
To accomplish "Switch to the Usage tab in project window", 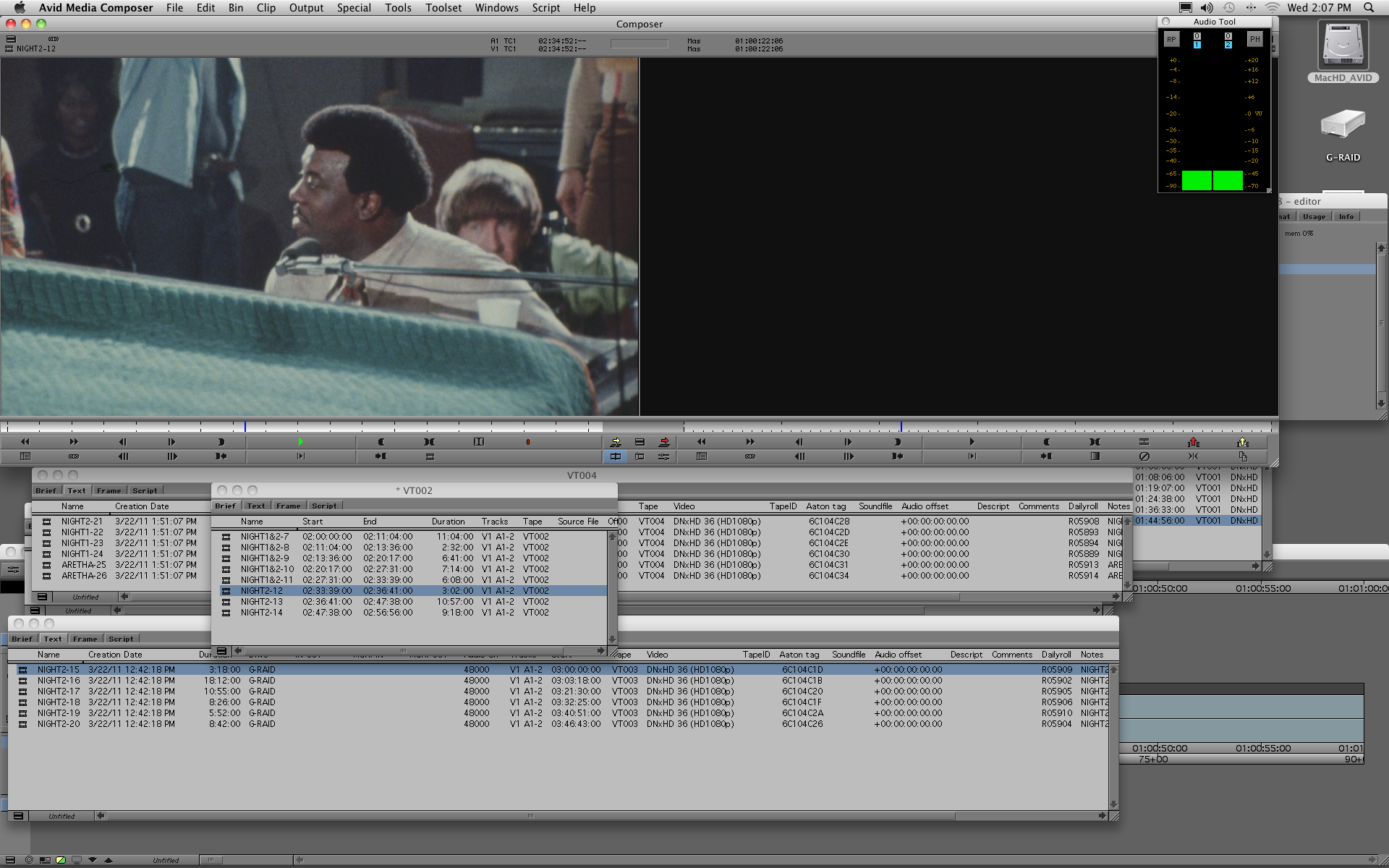I will click(x=1314, y=216).
